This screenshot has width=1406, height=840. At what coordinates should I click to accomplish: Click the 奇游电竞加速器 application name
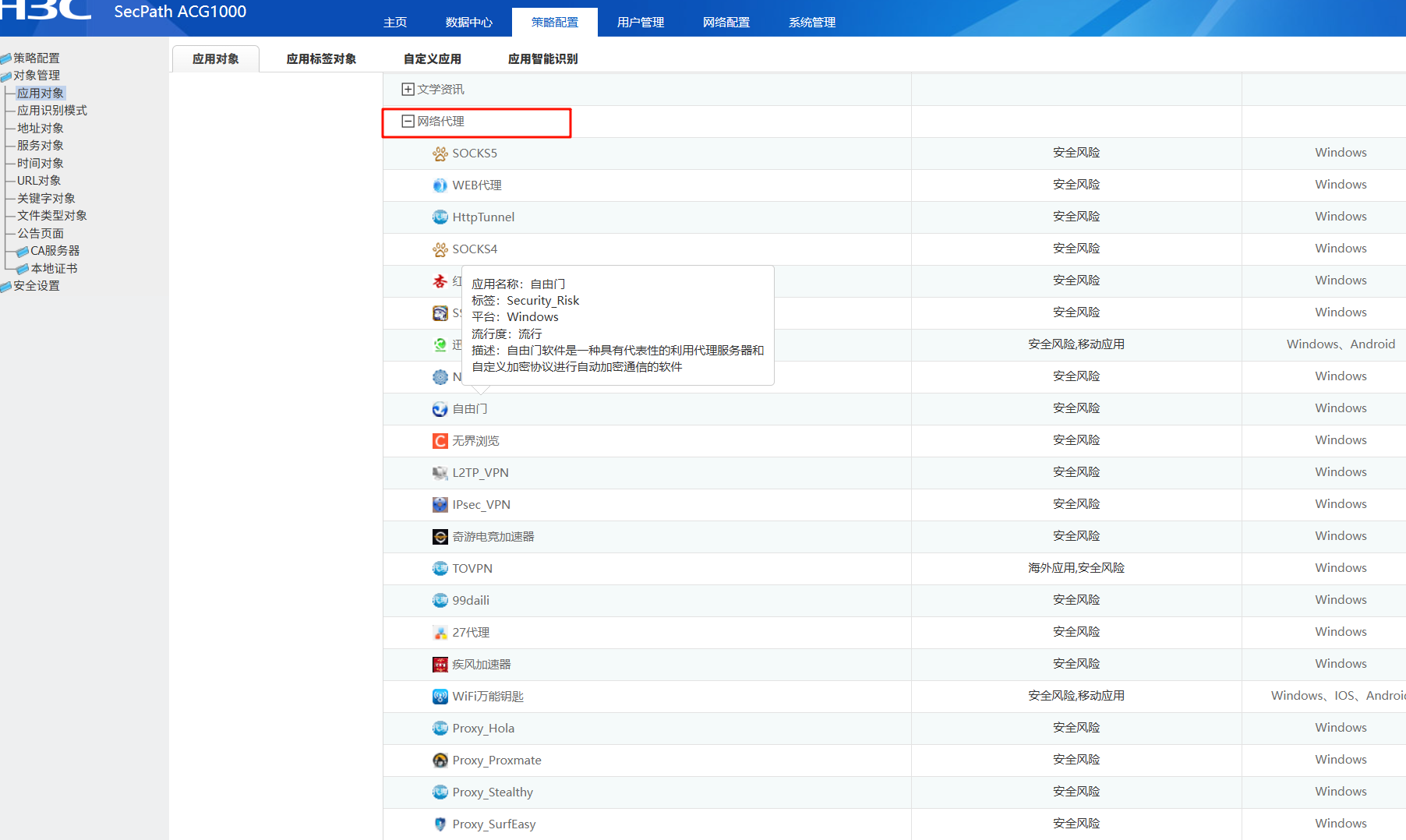point(493,537)
